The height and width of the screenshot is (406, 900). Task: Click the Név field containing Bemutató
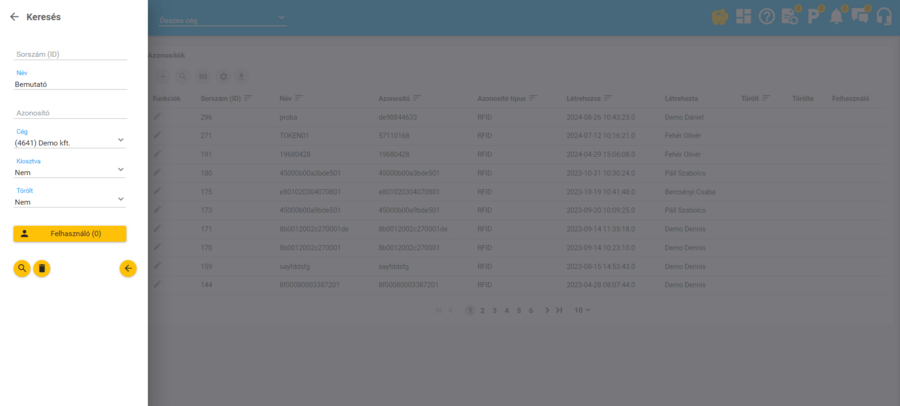pos(70,84)
